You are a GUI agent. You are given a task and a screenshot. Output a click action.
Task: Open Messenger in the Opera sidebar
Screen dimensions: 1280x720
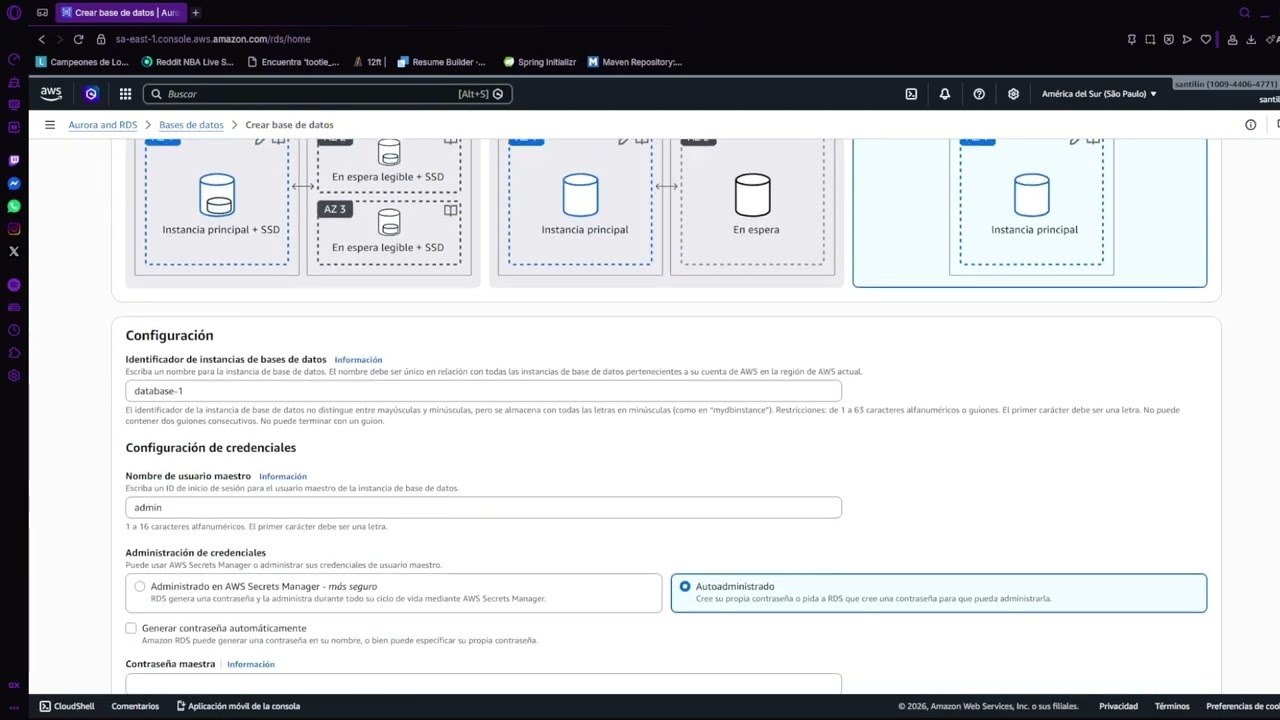[x=14, y=183]
